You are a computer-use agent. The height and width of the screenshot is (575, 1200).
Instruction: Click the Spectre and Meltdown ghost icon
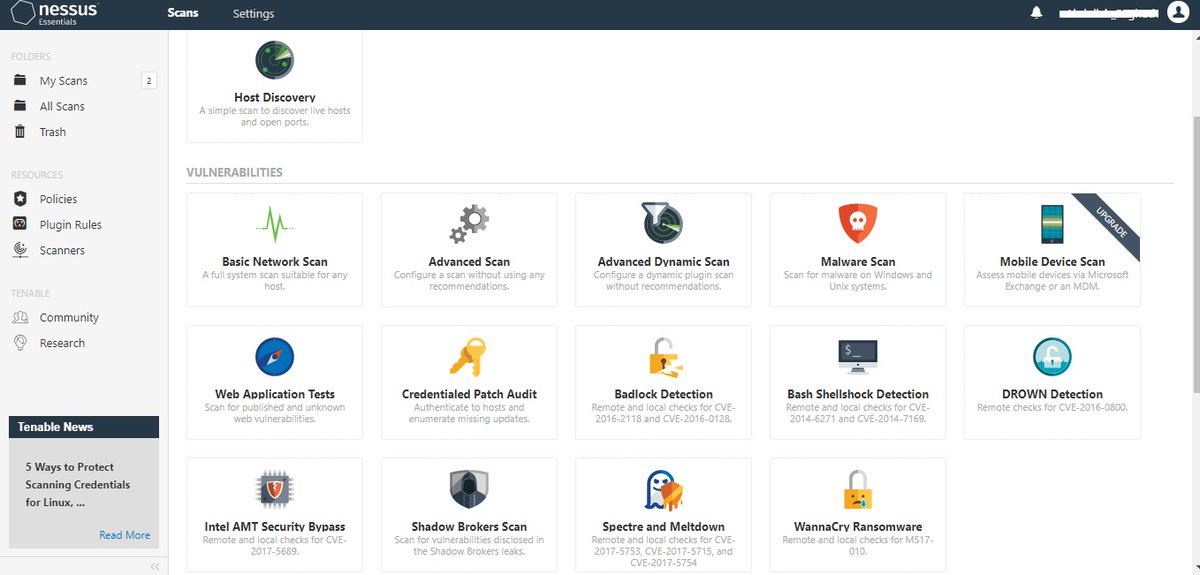663,489
